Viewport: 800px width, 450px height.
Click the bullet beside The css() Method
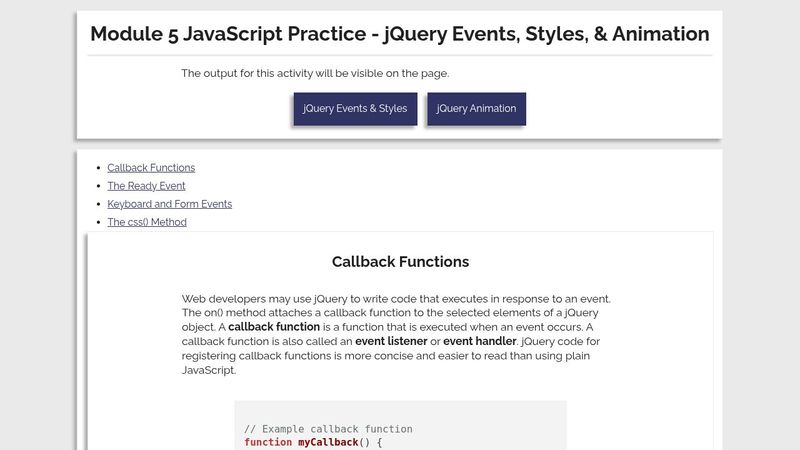(97, 222)
